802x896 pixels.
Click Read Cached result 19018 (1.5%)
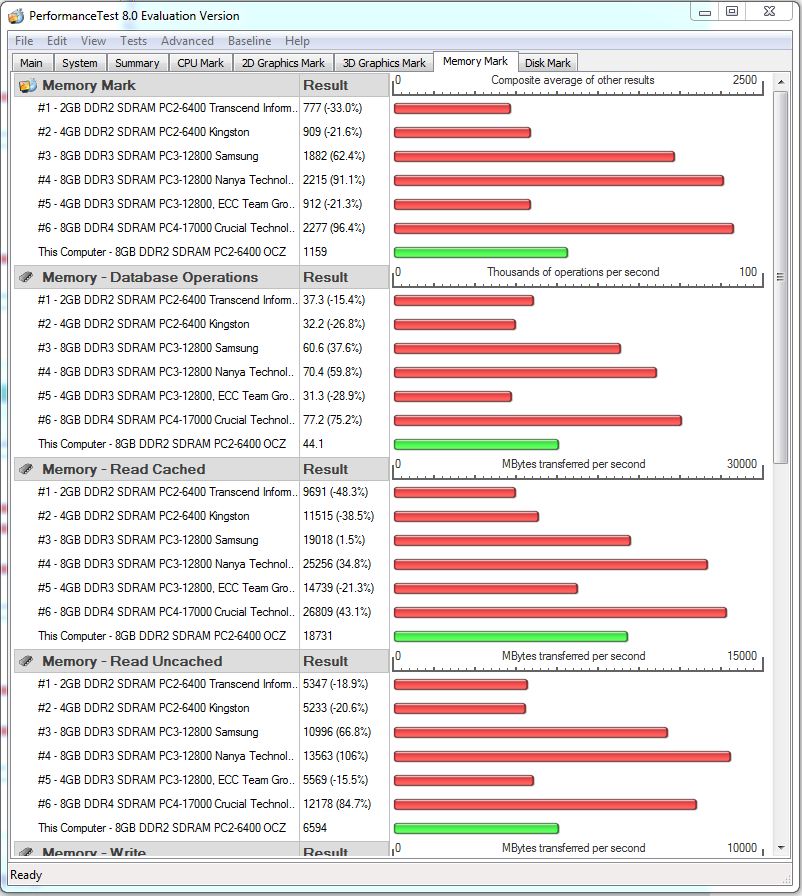334,540
